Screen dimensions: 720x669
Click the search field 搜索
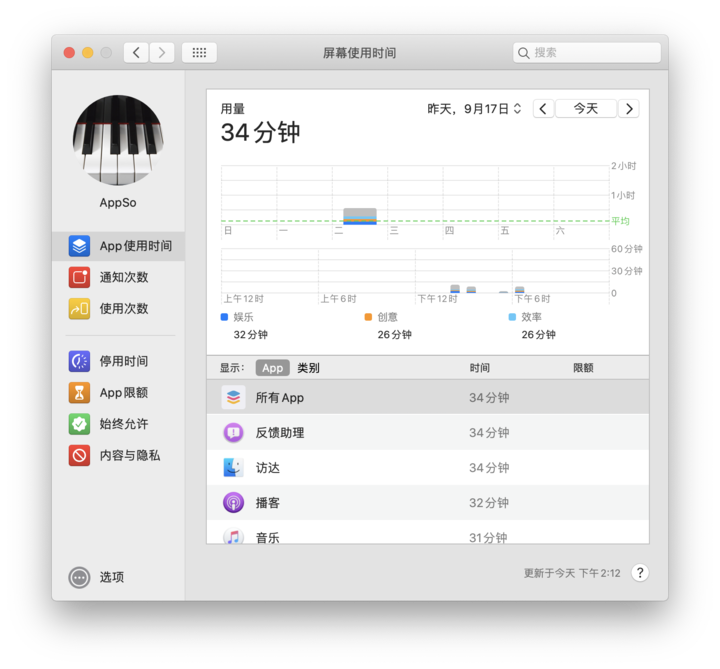[x=587, y=52]
